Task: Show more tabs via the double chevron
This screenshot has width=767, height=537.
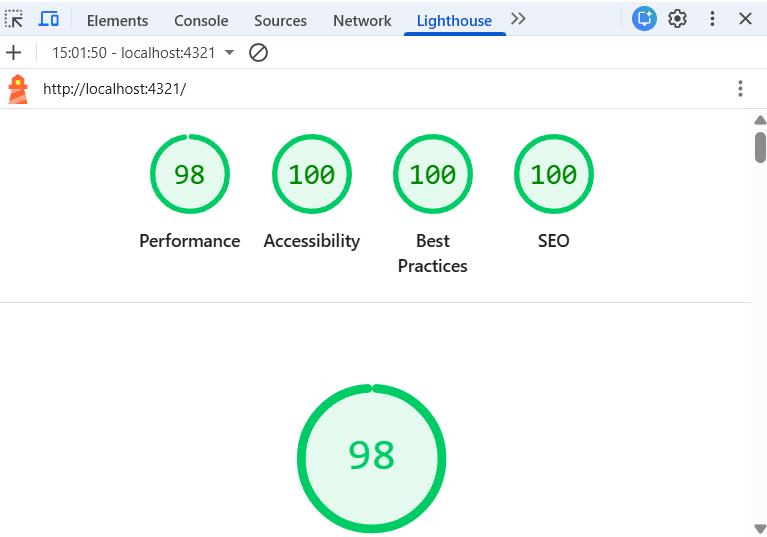Action: pos(518,19)
